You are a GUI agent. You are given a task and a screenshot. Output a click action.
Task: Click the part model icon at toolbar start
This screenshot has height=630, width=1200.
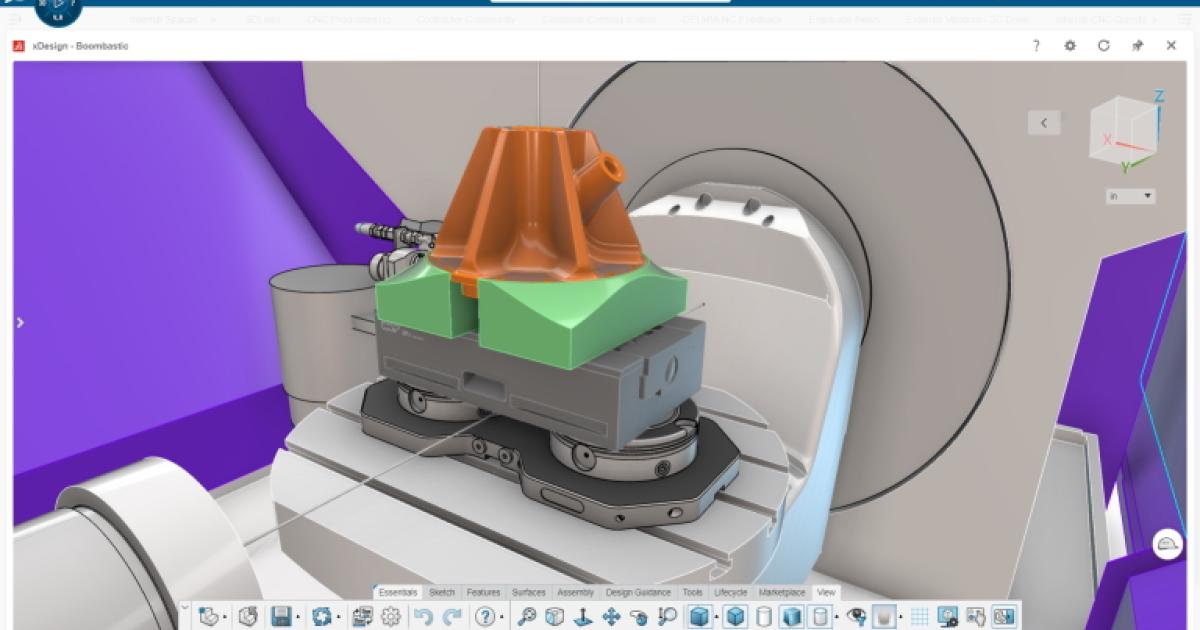click(208, 617)
